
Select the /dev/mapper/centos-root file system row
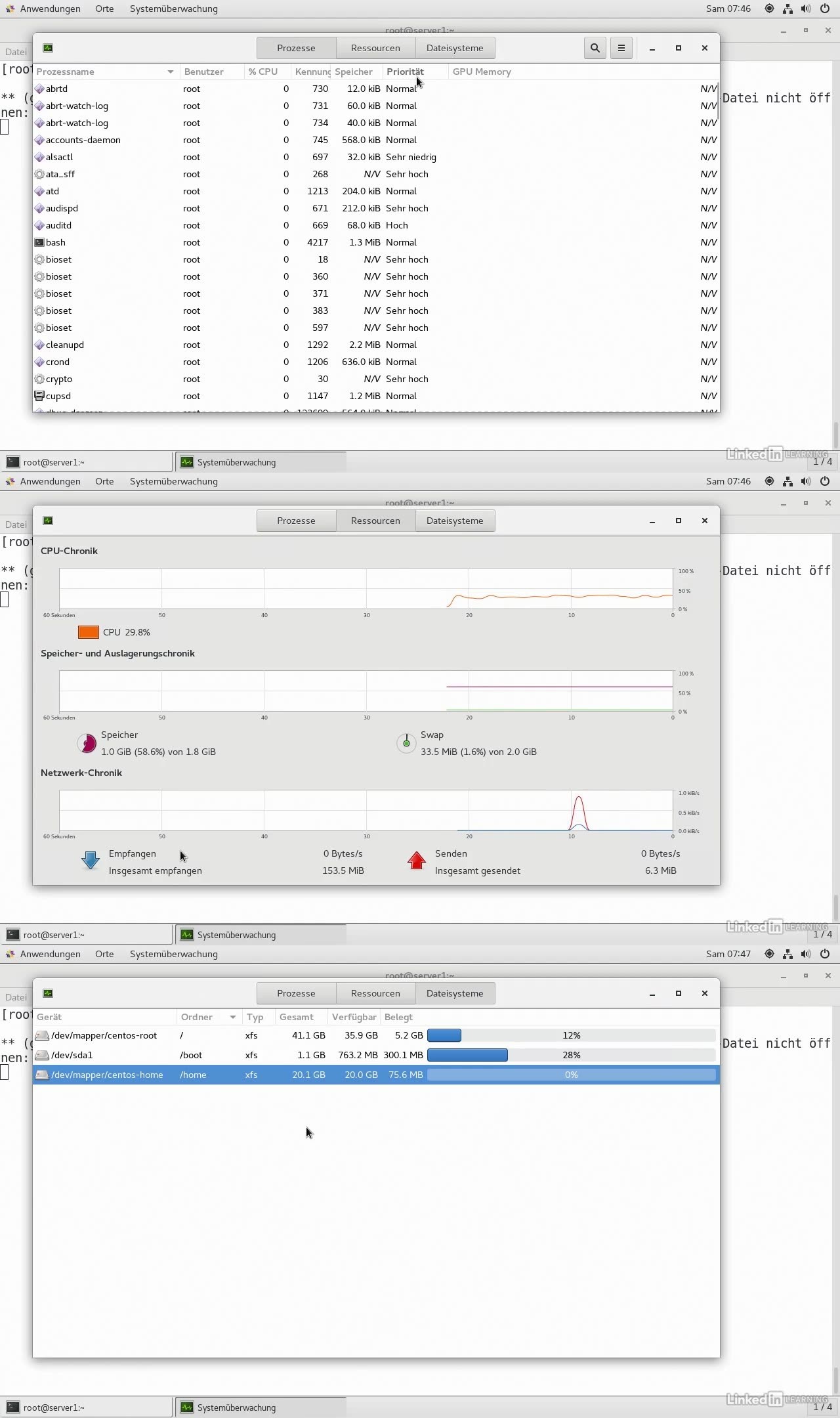coord(104,1035)
